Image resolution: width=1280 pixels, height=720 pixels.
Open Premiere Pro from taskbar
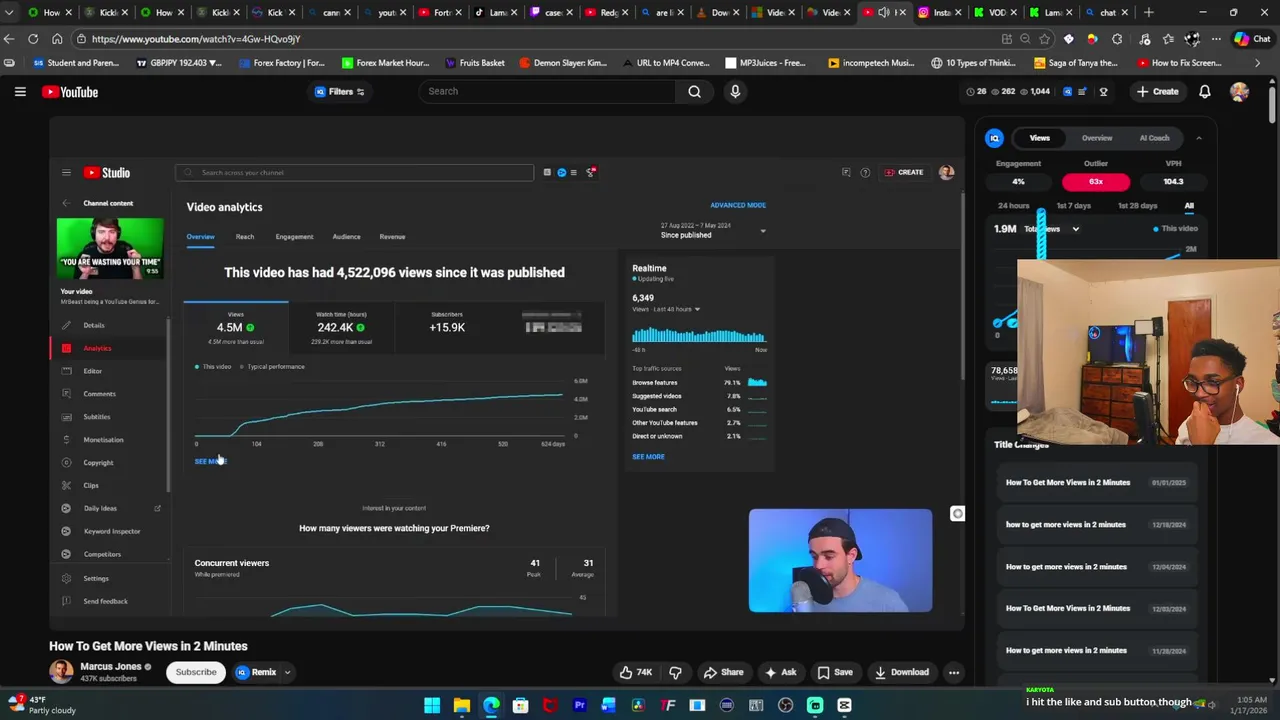coord(579,705)
